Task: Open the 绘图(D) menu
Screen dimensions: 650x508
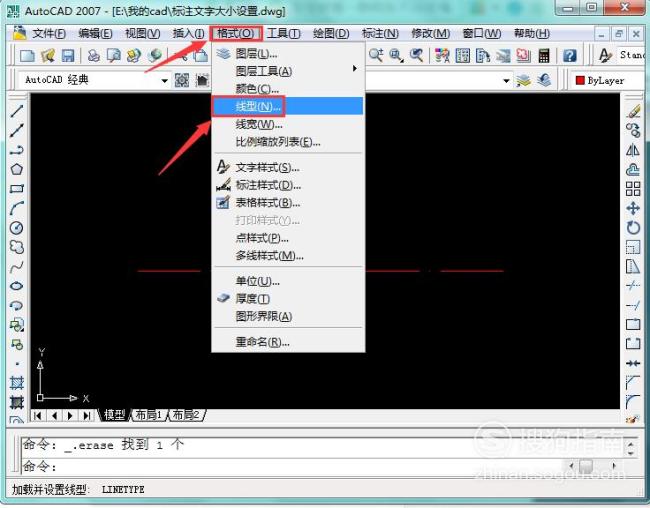Action: tap(331, 33)
